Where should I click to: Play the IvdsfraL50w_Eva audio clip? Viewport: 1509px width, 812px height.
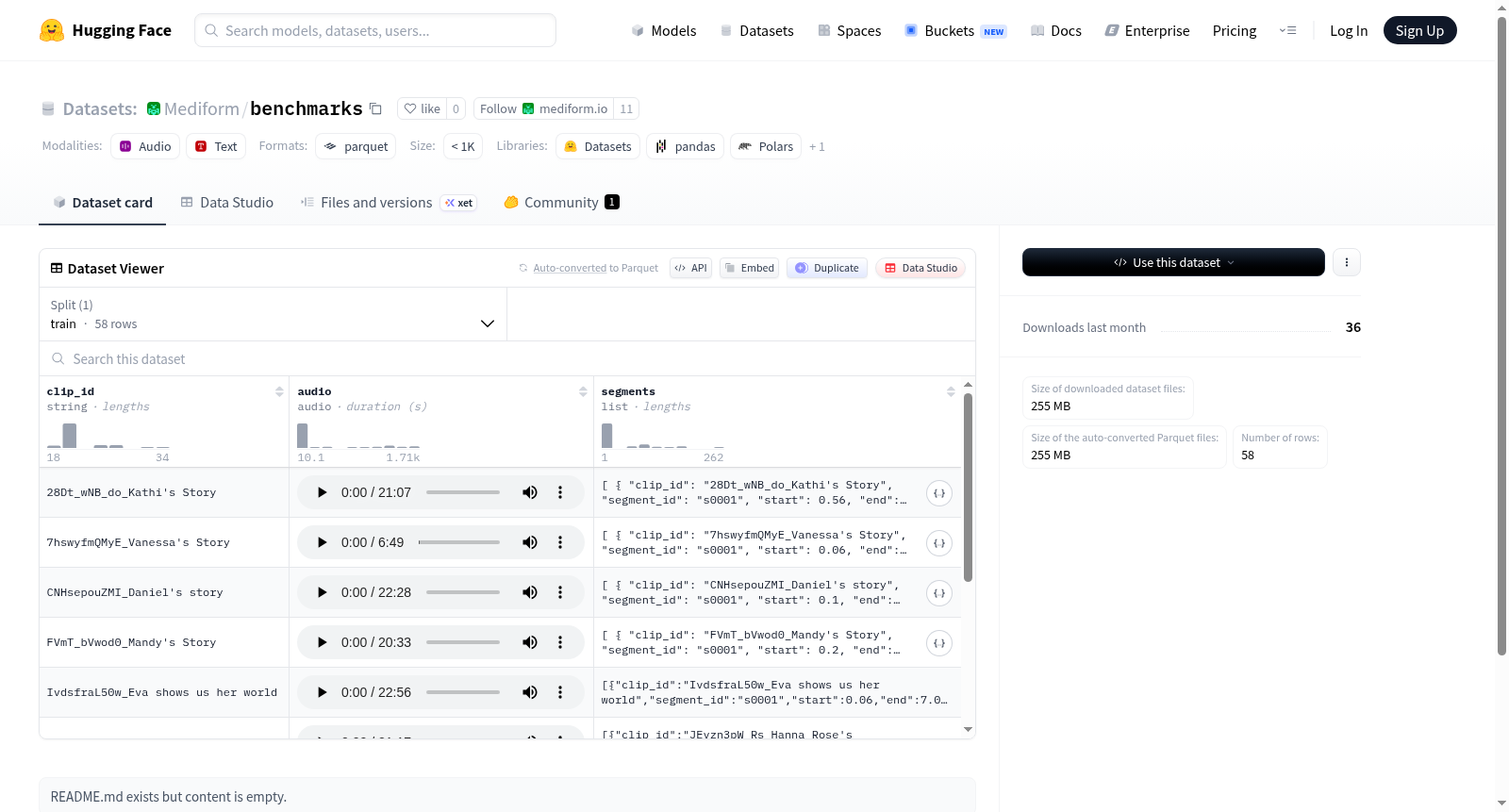pos(322,692)
